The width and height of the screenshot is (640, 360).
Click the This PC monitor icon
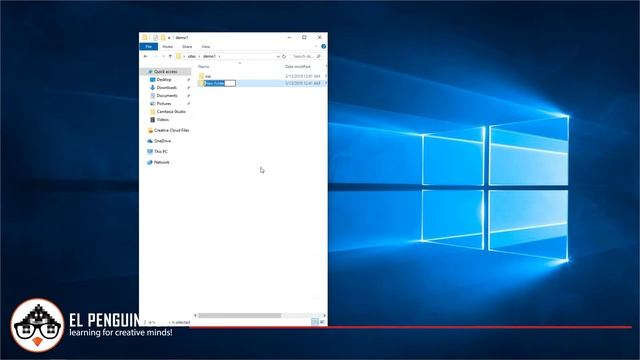pyautogui.click(x=150, y=151)
